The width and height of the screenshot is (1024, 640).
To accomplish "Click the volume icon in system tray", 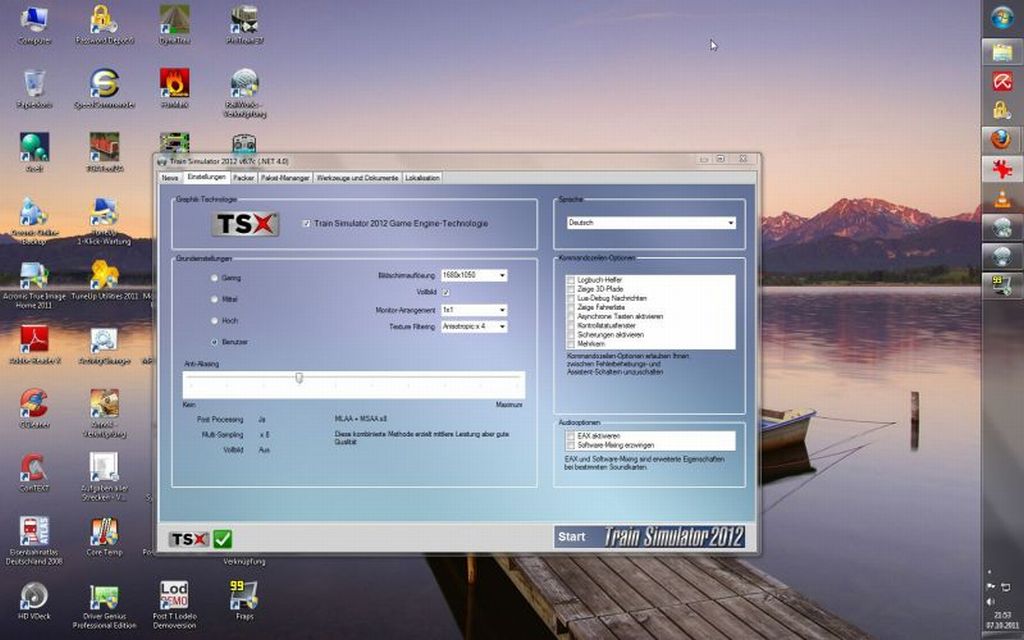I will pyautogui.click(x=991, y=601).
